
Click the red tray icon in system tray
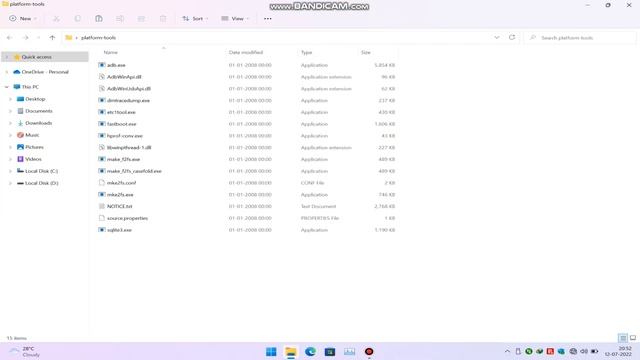coord(550,351)
